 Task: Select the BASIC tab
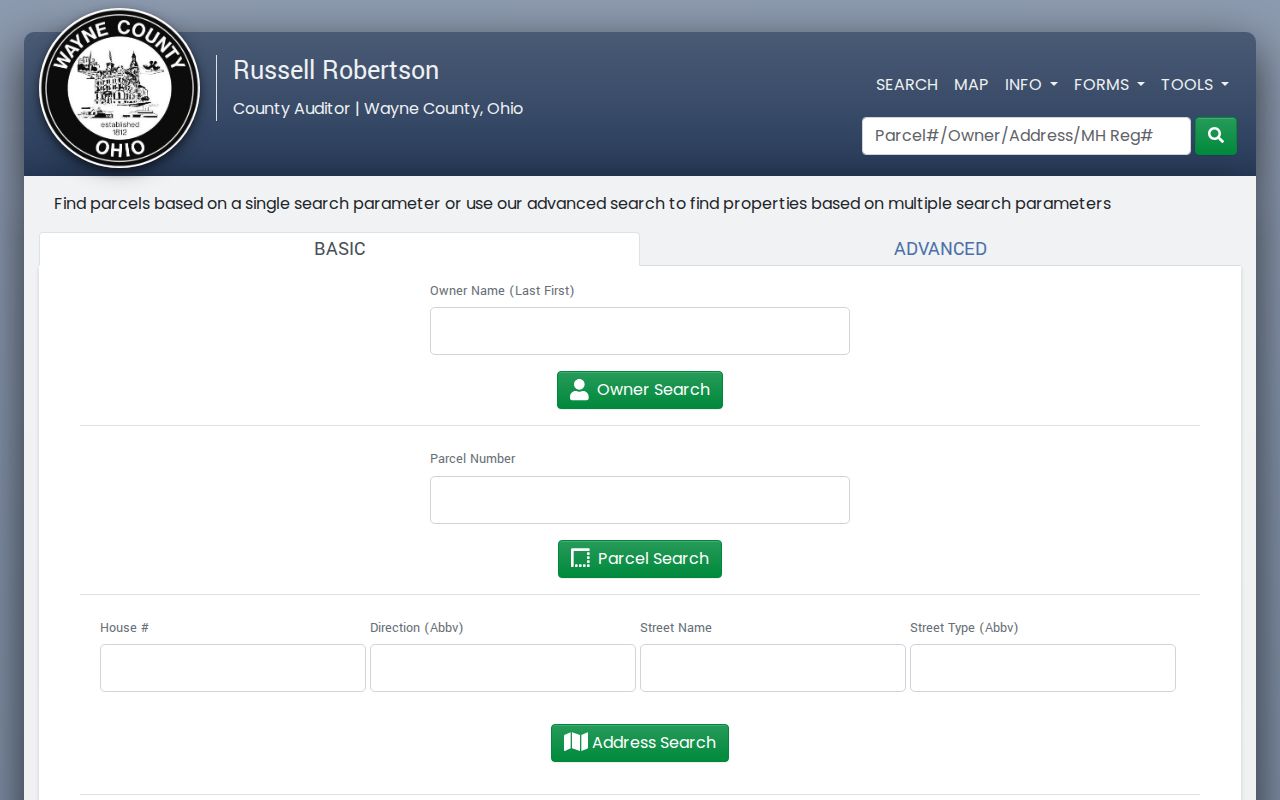point(340,249)
